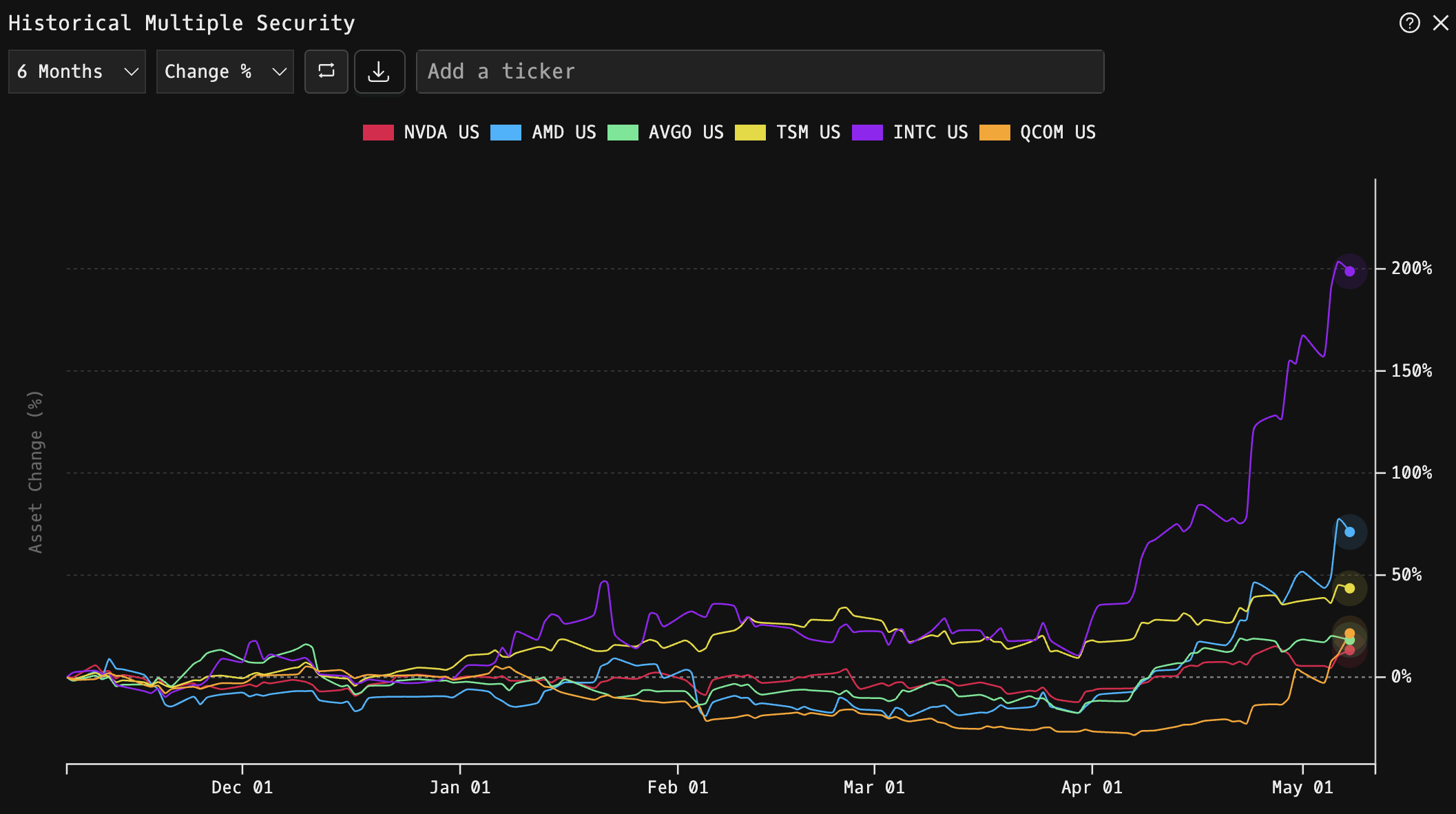Click the red NVDA US legend swatch
Image resolution: width=1456 pixels, height=814 pixels.
378,132
